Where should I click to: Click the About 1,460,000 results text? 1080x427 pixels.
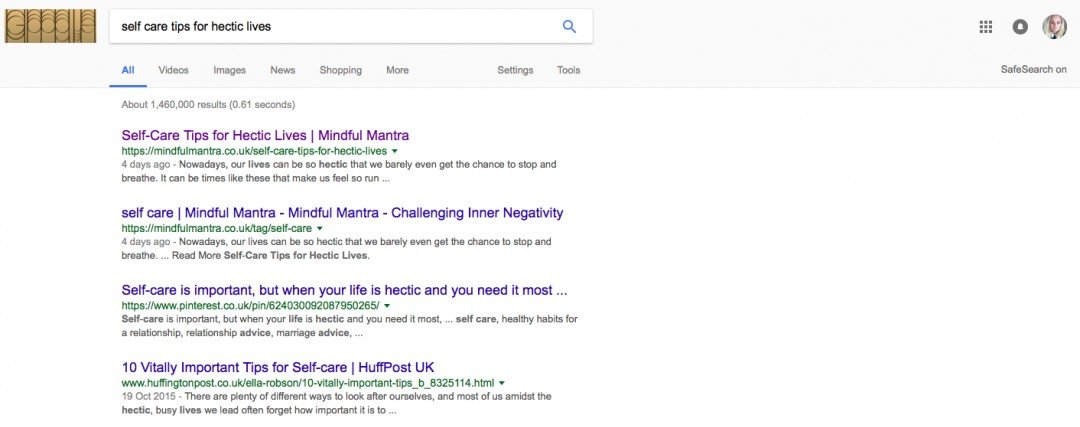pyautogui.click(x=208, y=105)
